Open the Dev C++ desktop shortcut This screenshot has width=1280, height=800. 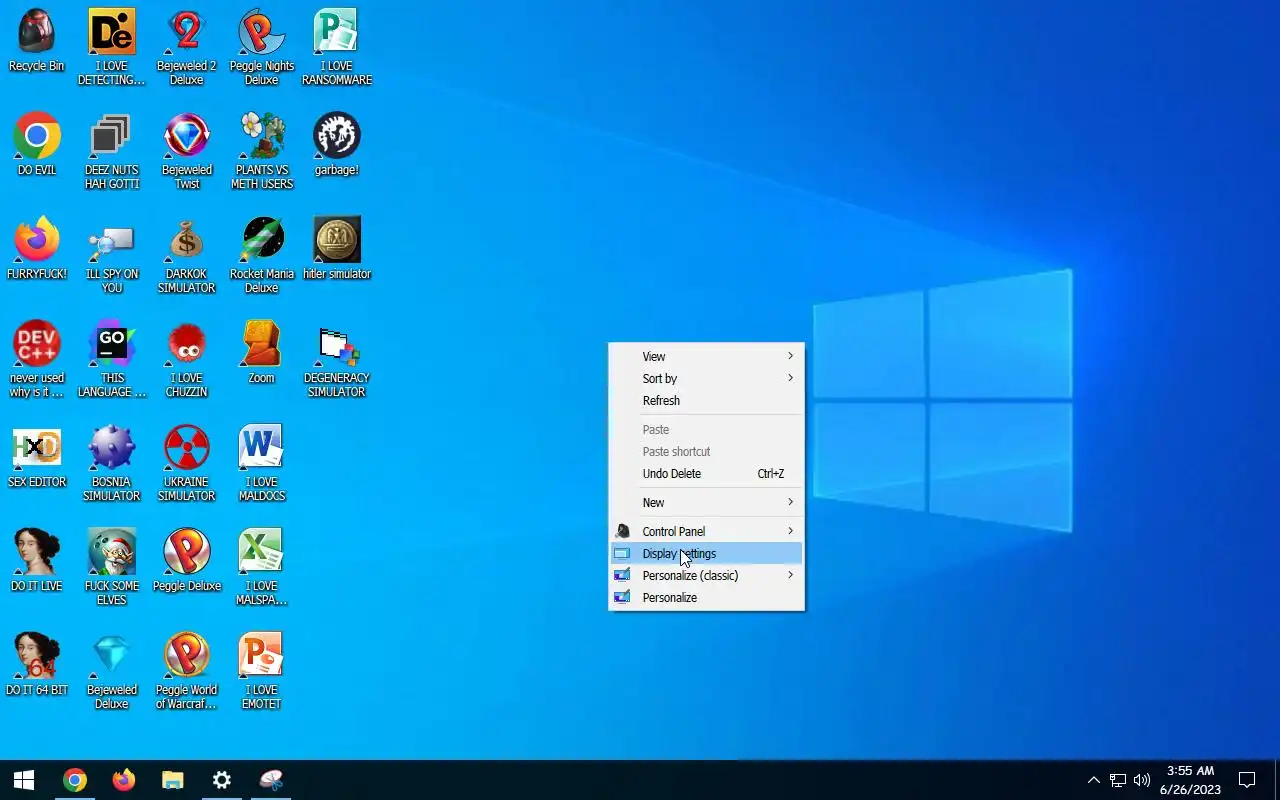[x=37, y=359]
